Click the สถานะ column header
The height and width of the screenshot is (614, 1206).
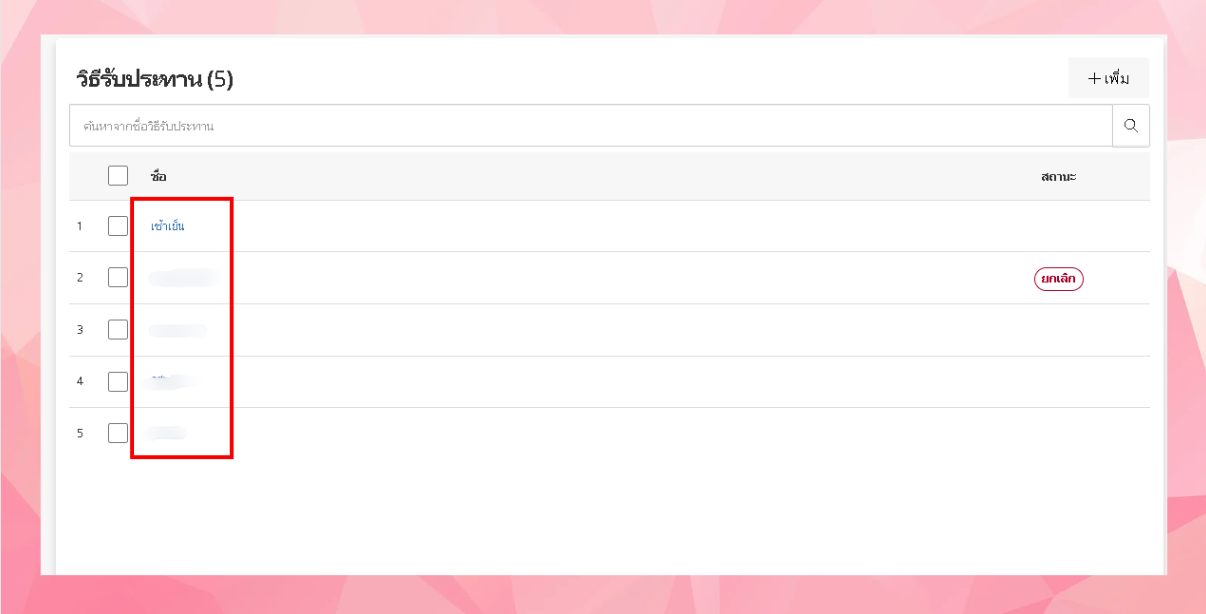[1058, 177]
